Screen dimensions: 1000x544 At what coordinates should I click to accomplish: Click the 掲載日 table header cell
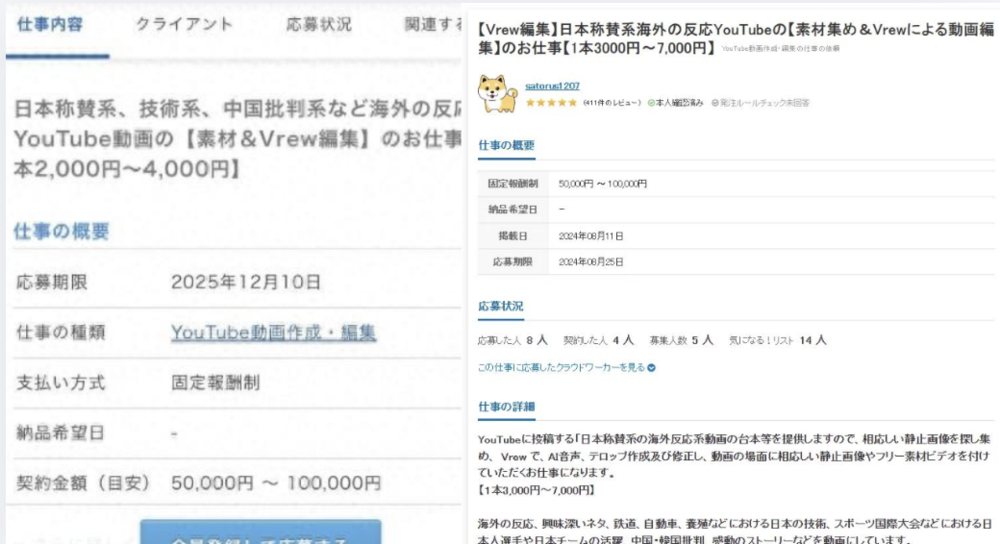coord(513,236)
